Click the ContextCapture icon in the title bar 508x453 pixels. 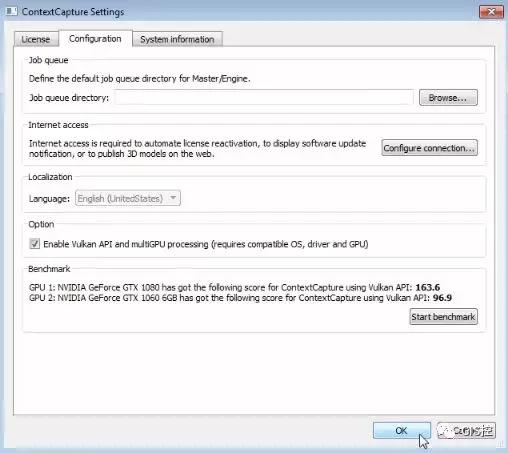pos(12,11)
